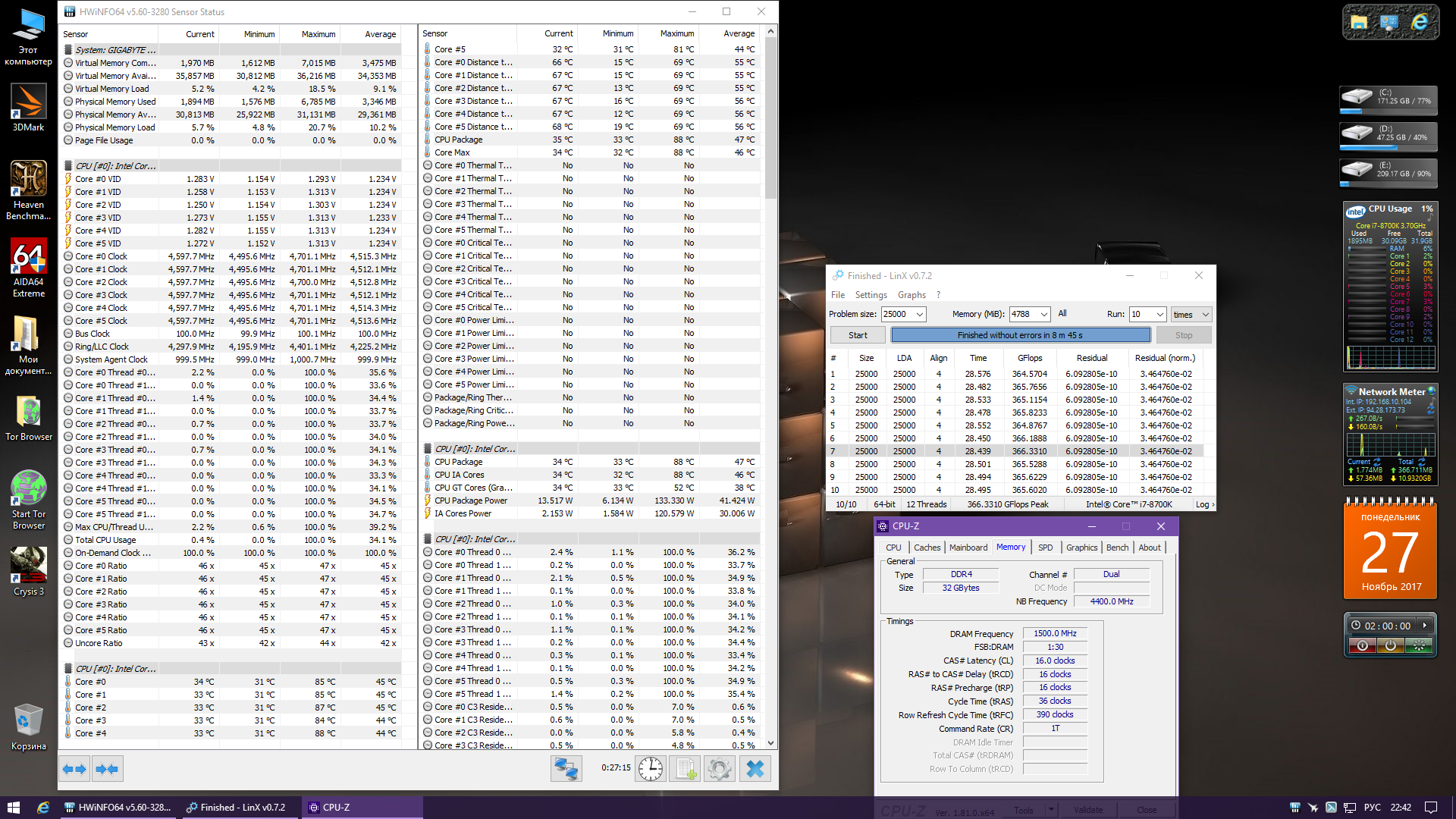
Task: Click the Start button in LinX
Action: coord(858,335)
